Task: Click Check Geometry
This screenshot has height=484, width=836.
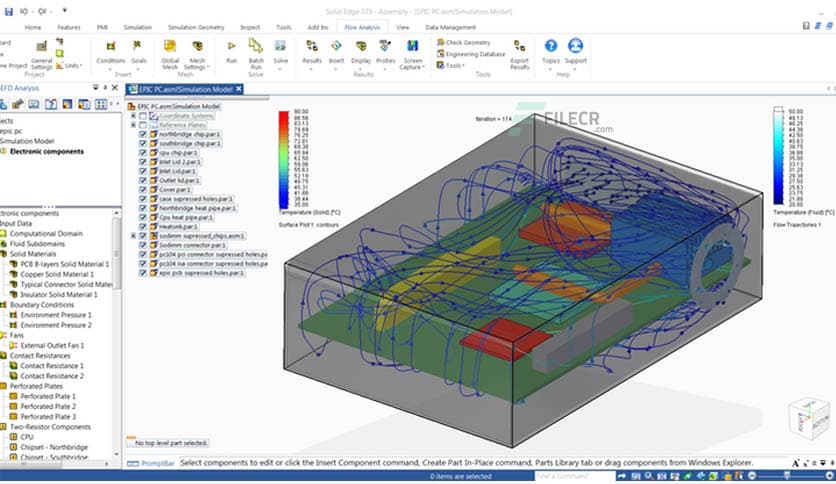Action: pyautogui.click(x=463, y=42)
